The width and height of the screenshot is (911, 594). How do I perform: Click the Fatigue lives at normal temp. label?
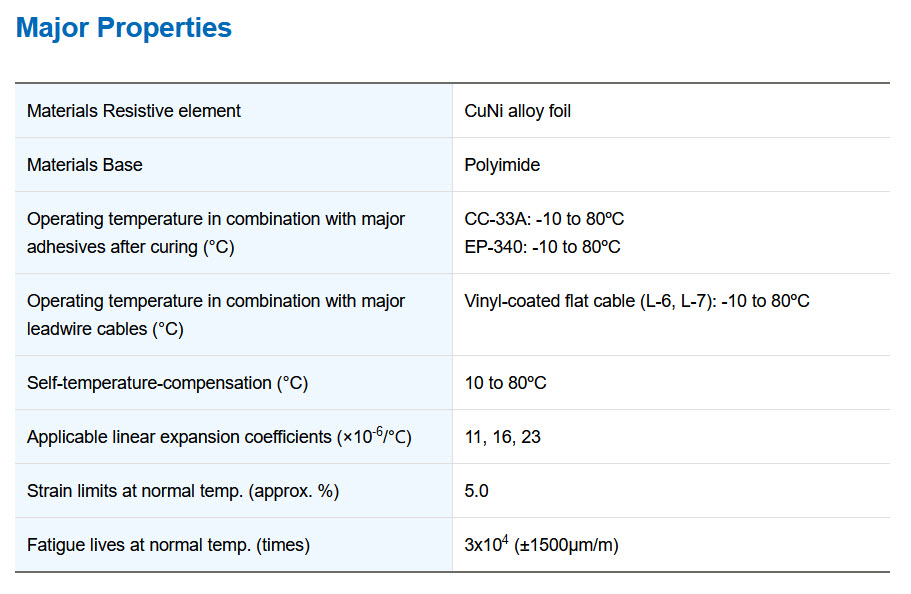(x=168, y=545)
